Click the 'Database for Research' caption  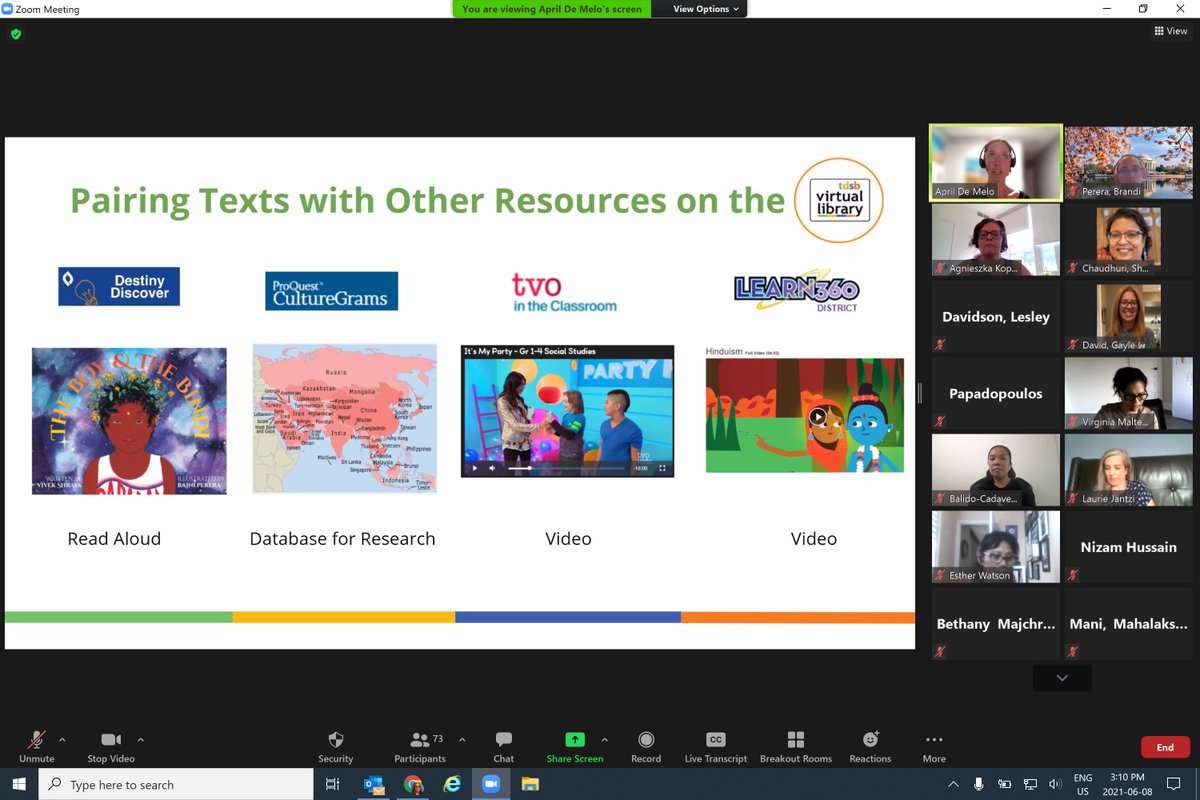[342, 538]
